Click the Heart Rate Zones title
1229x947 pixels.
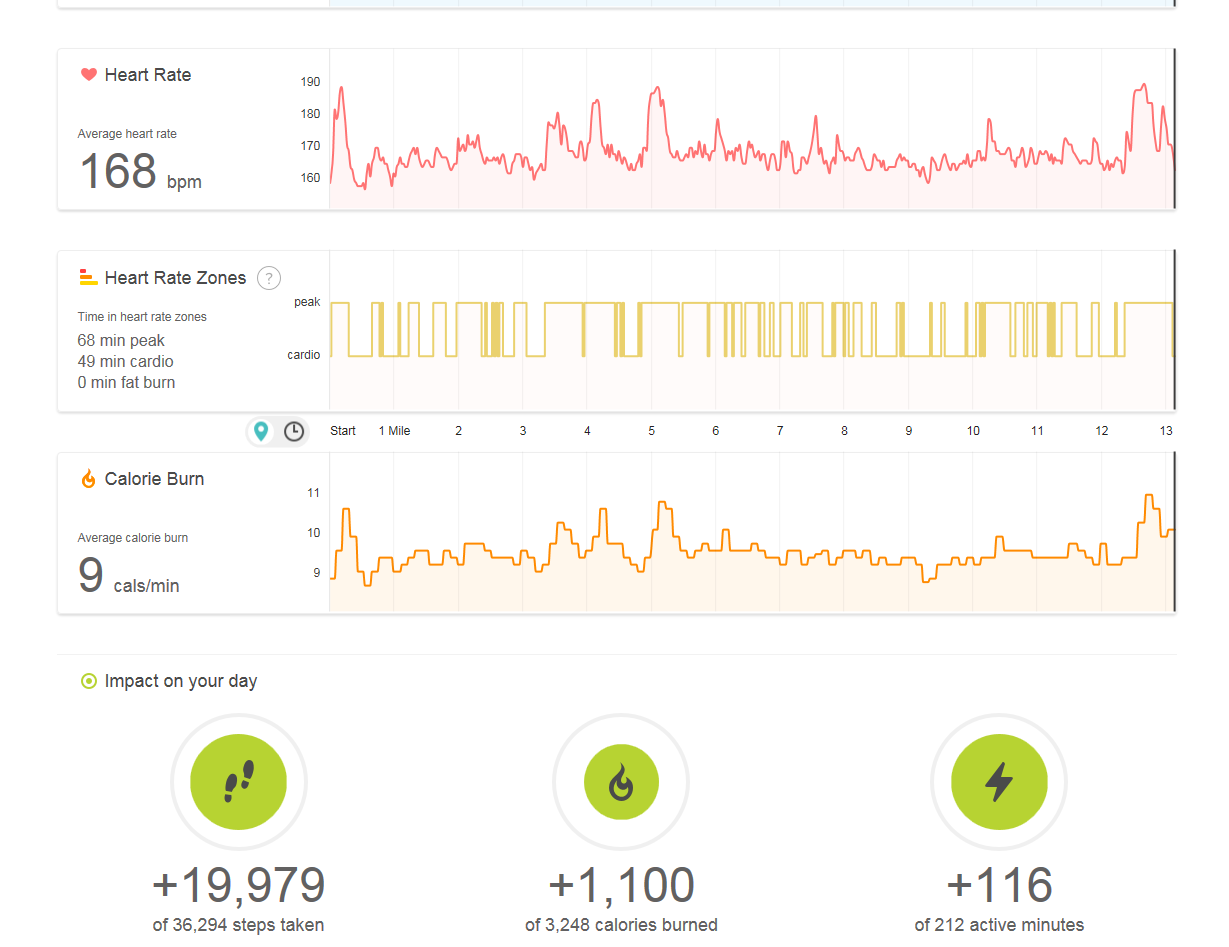tap(175, 278)
